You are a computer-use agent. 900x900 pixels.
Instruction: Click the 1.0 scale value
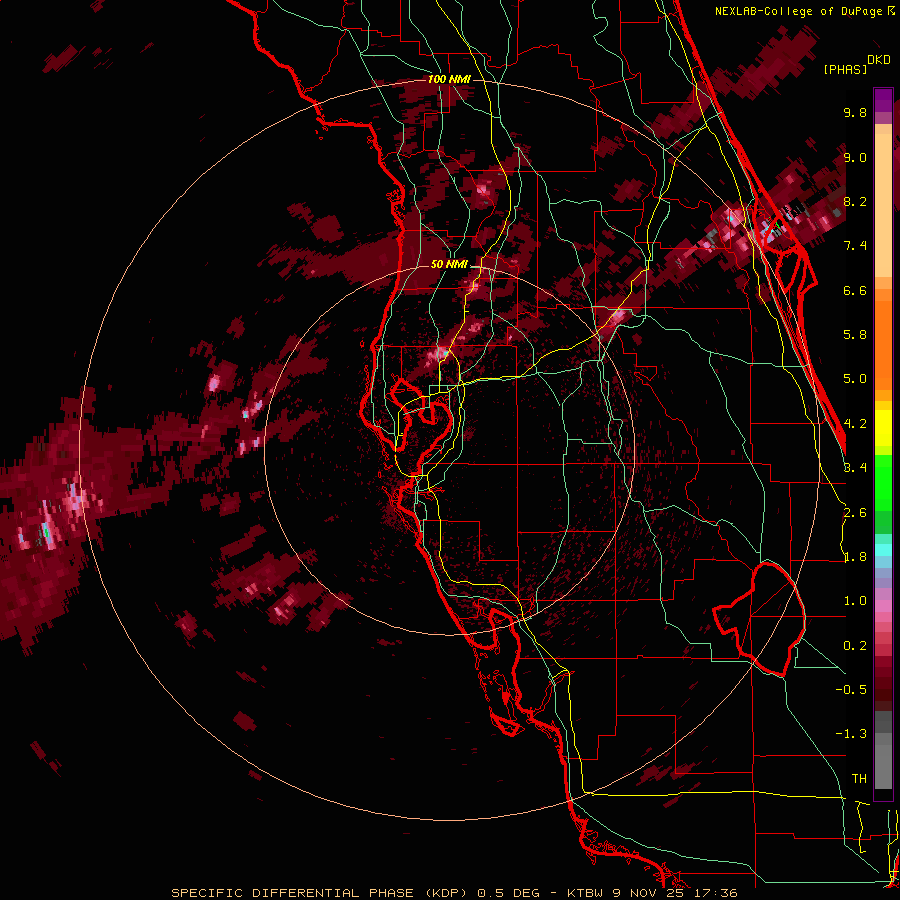[855, 601]
